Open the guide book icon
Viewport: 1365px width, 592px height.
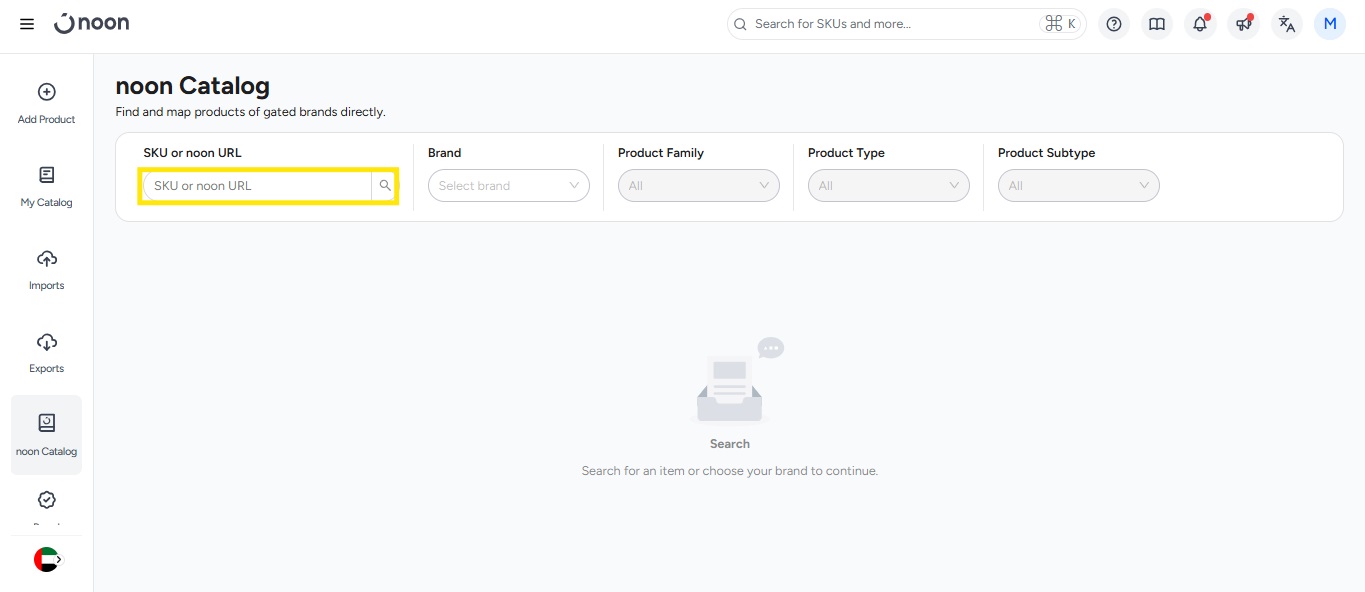click(x=1157, y=24)
